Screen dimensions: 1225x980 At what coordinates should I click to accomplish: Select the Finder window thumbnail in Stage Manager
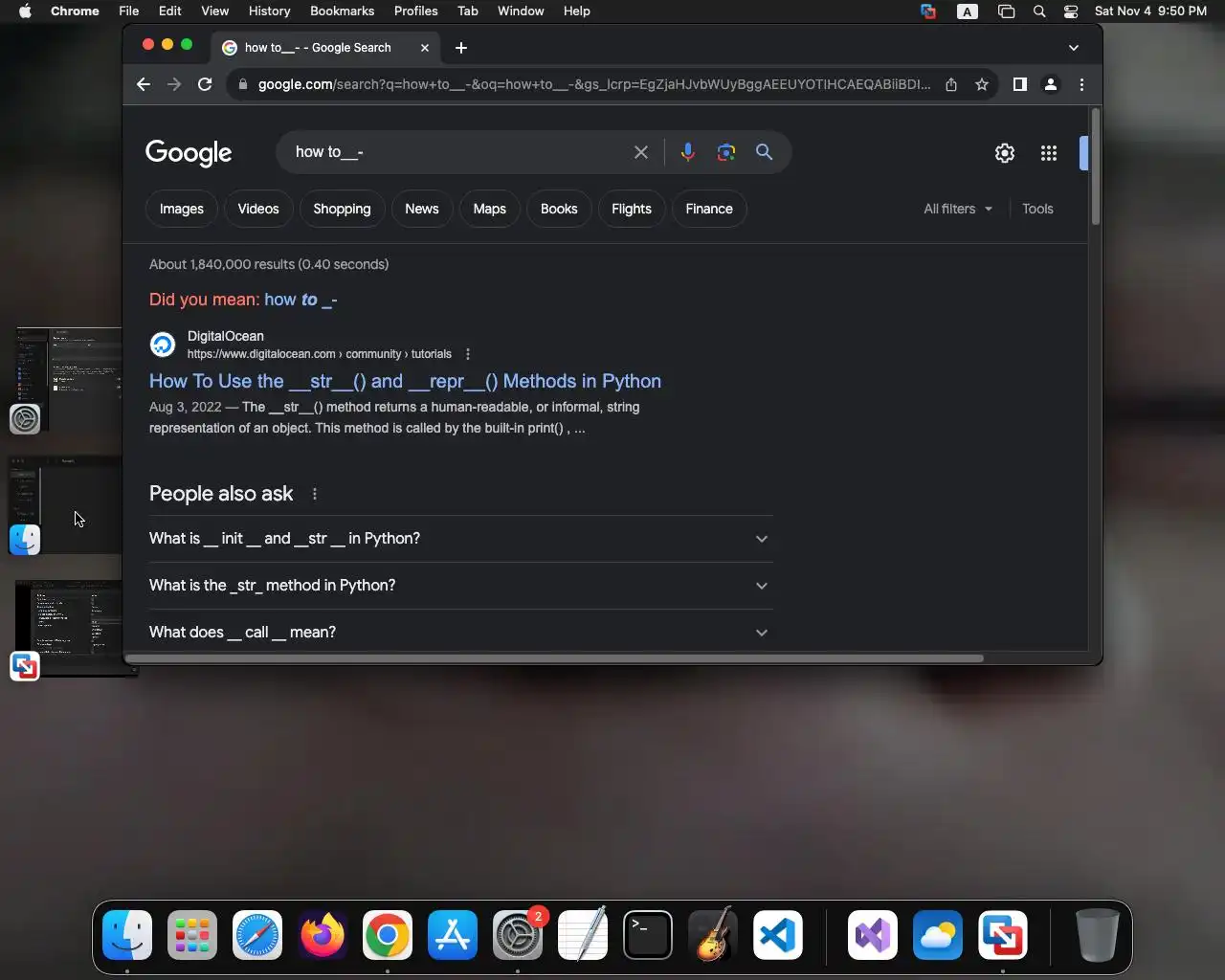click(67, 503)
